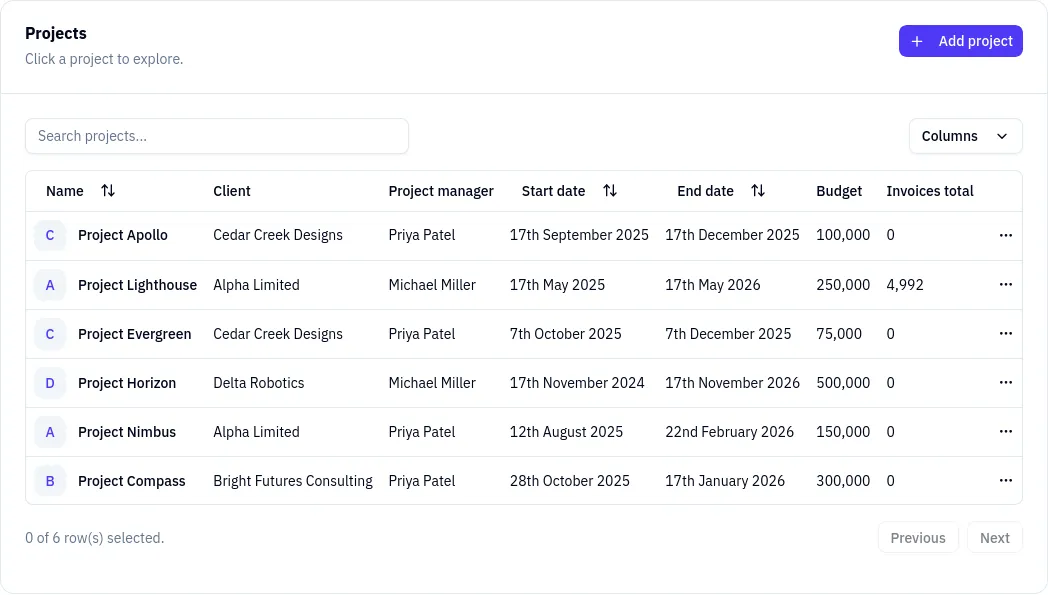Open the actions menu for Project Lighthouse
The height and width of the screenshot is (595, 1048).
1005,284
